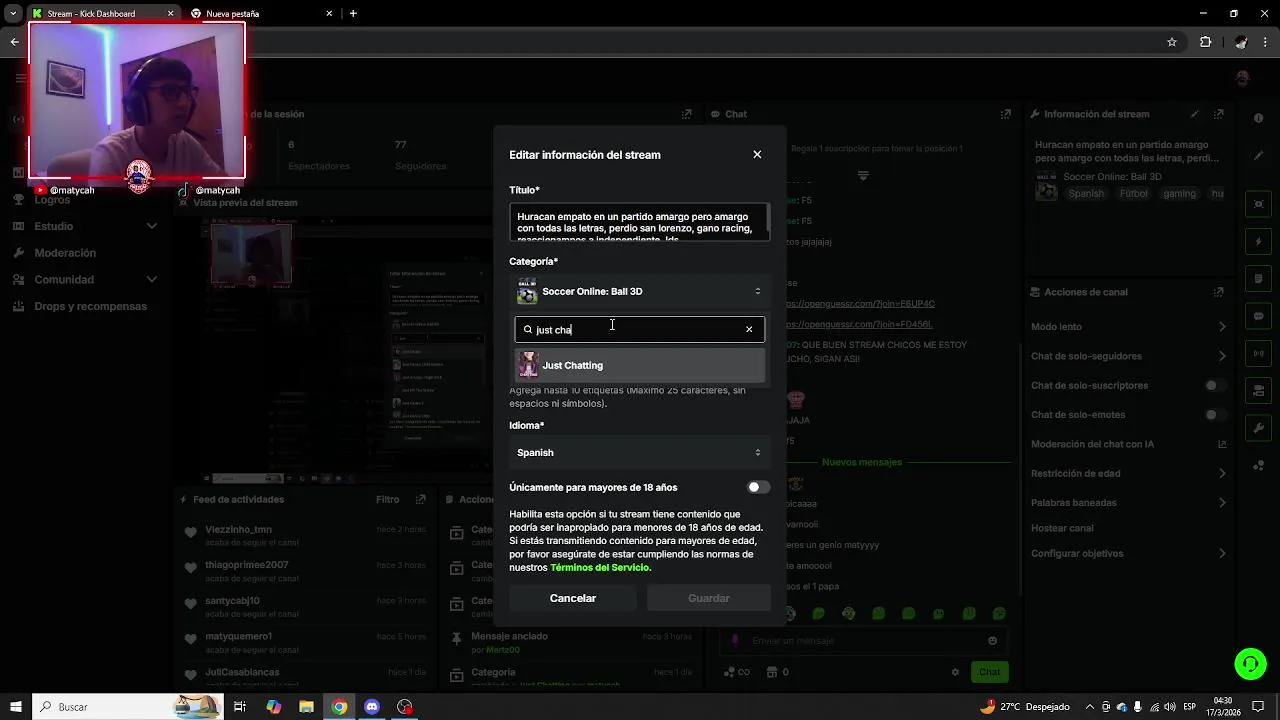Open the green support headset button
This screenshot has width=1280, height=720.
pyautogui.click(x=1250, y=664)
